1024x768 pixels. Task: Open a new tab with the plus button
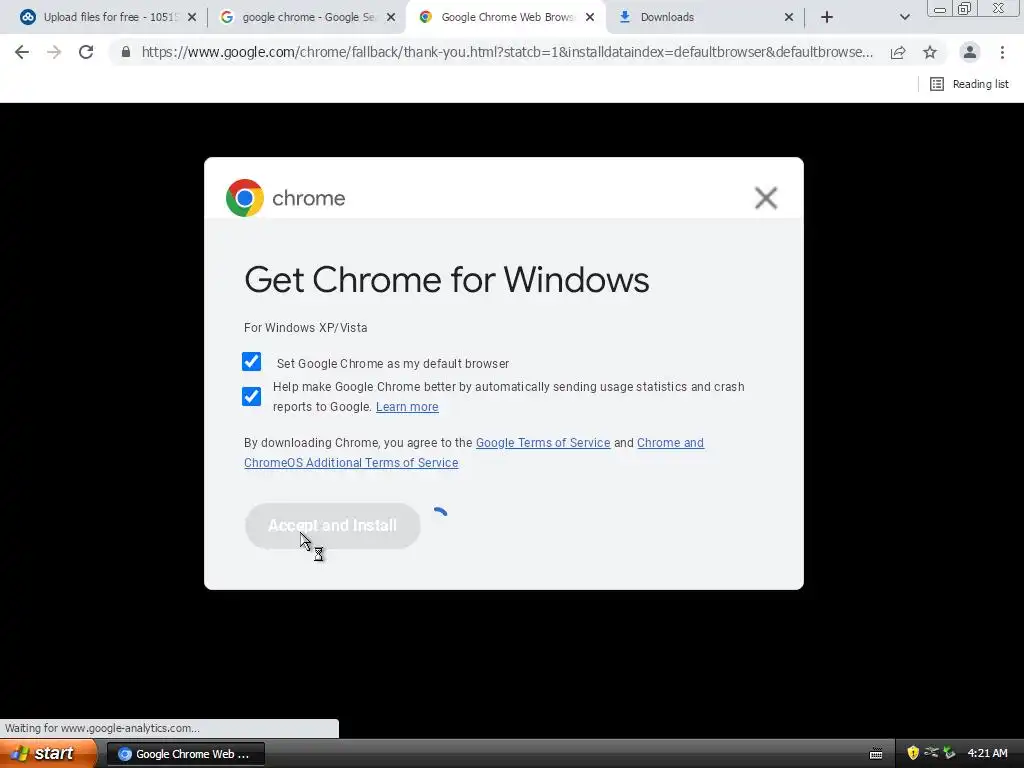(x=827, y=17)
